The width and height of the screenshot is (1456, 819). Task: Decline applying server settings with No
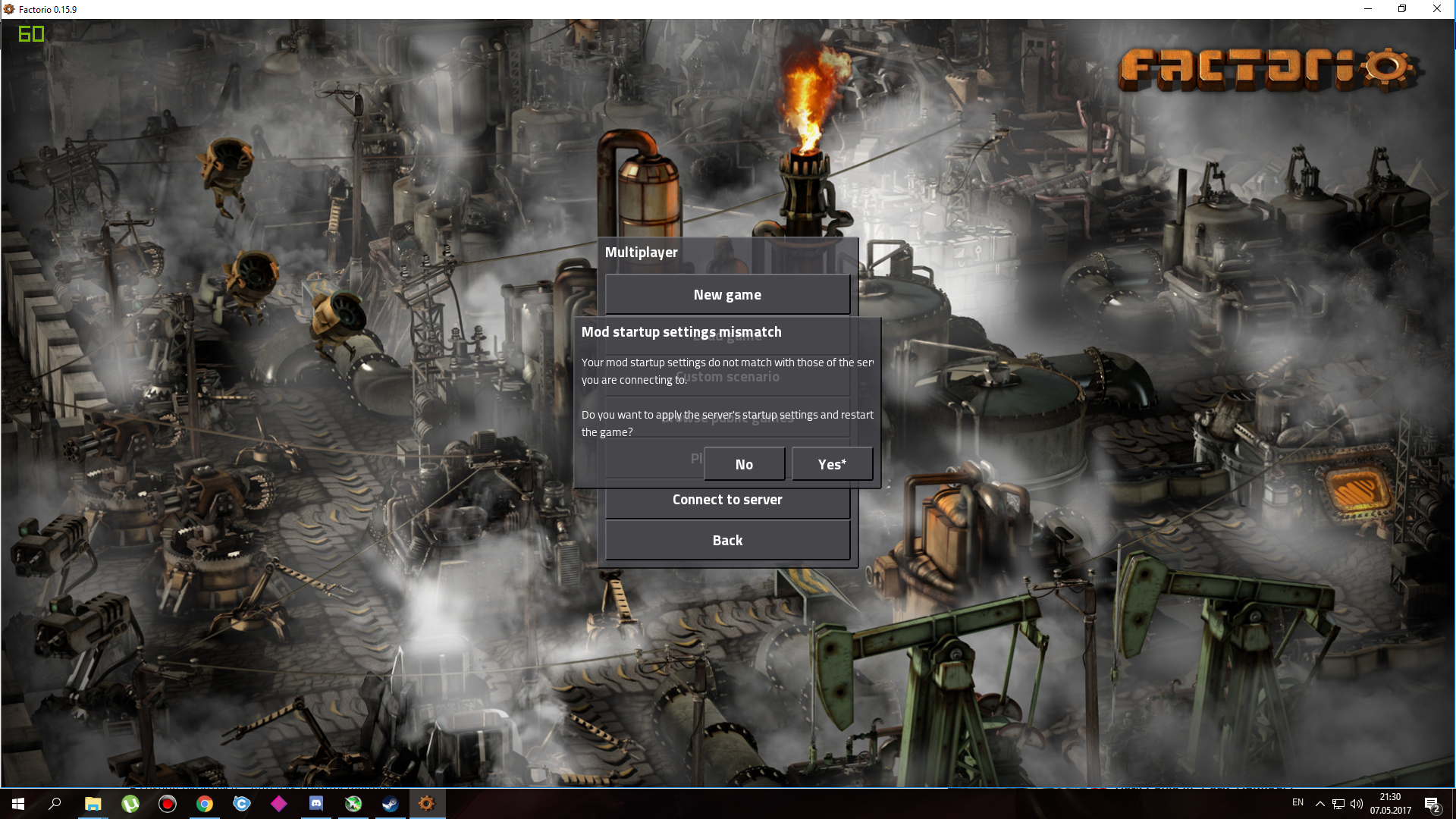[744, 464]
